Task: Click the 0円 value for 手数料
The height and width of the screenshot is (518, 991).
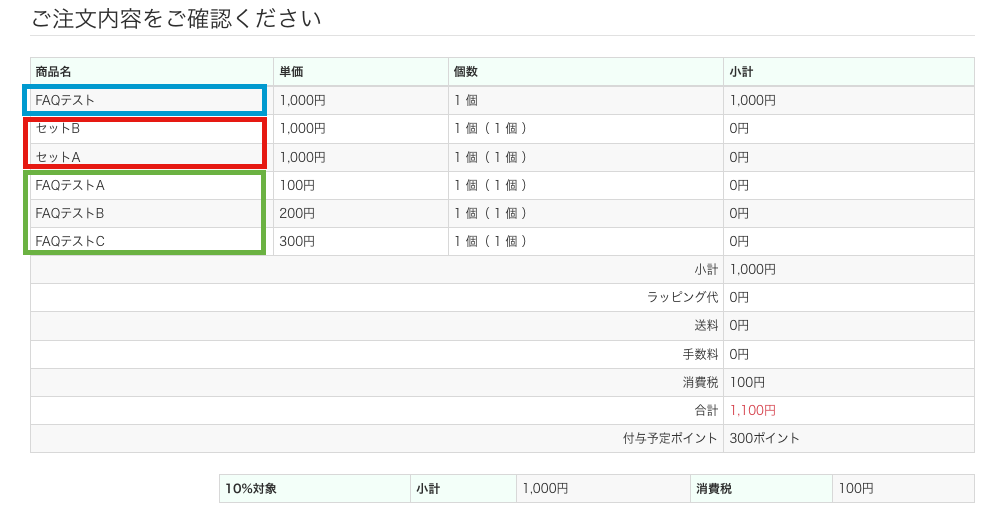Action: (x=739, y=354)
